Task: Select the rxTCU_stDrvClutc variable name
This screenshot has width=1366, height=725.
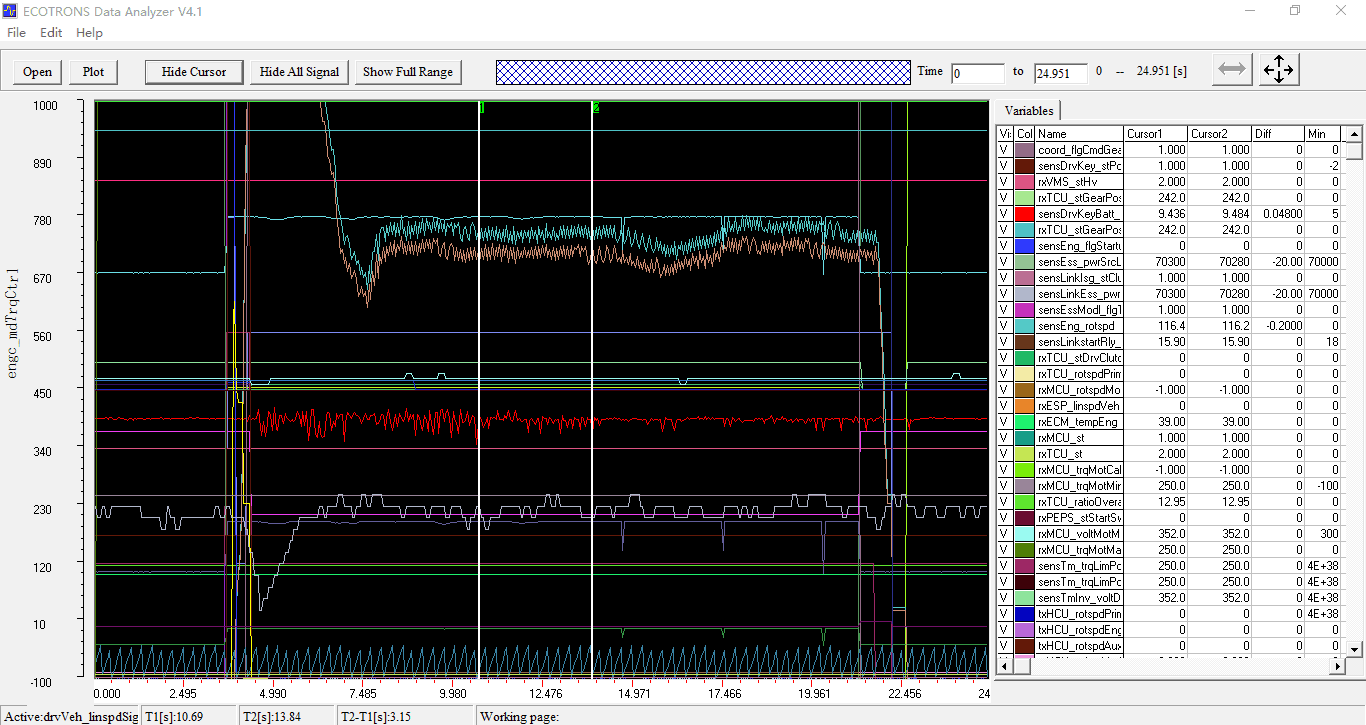Action: pyautogui.click(x=1080, y=358)
